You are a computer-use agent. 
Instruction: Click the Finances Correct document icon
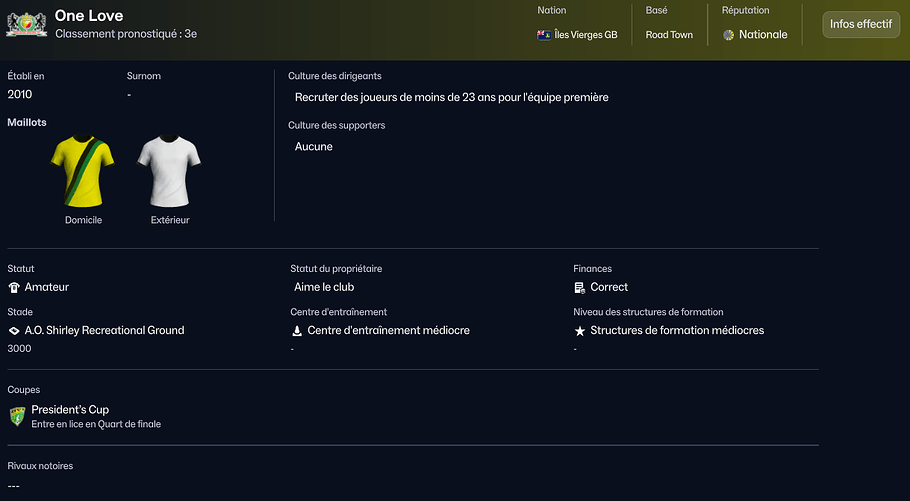[x=580, y=288]
